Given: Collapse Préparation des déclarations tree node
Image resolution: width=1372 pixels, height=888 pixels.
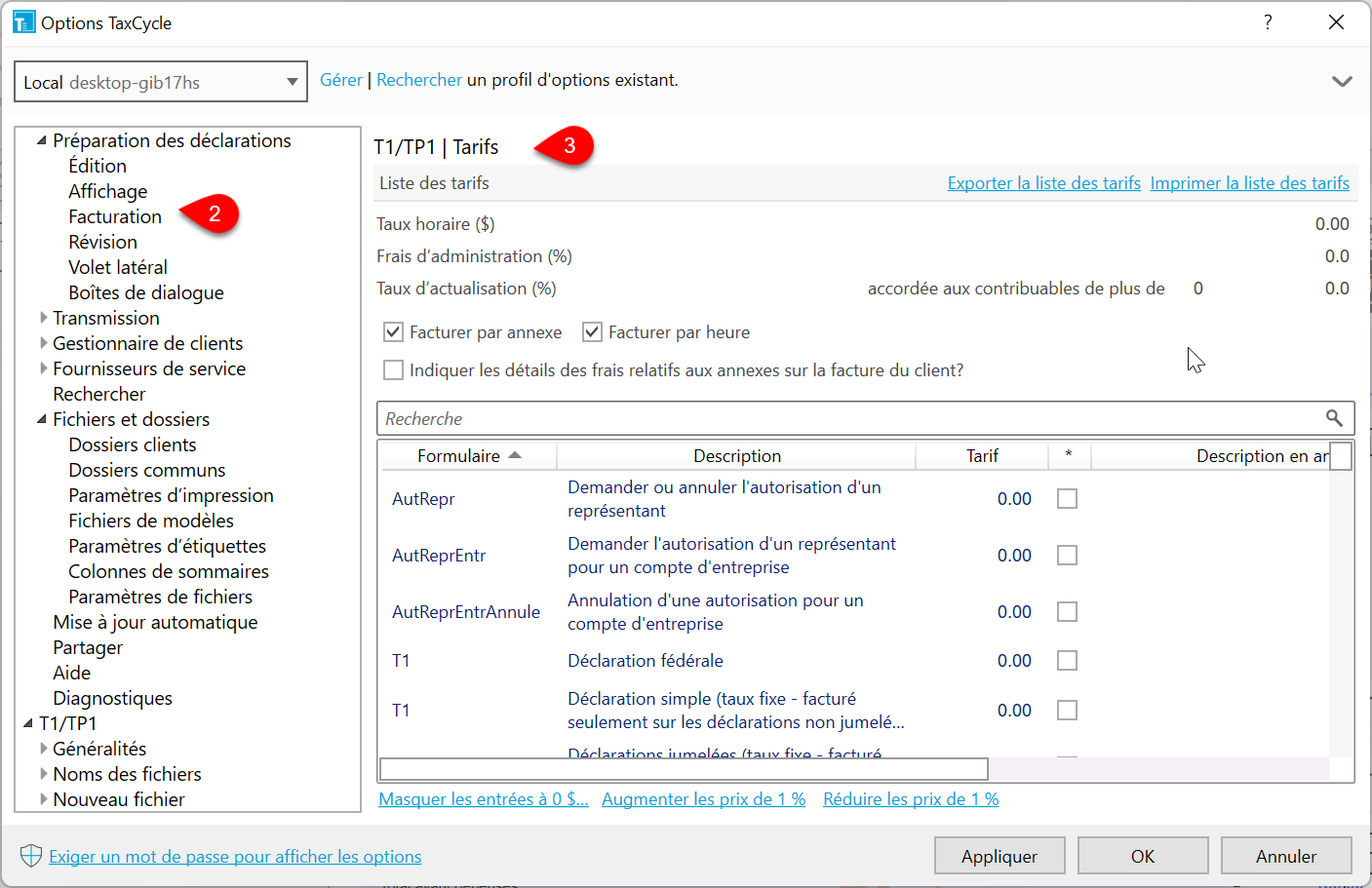Looking at the screenshot, I should click(42, 141).
